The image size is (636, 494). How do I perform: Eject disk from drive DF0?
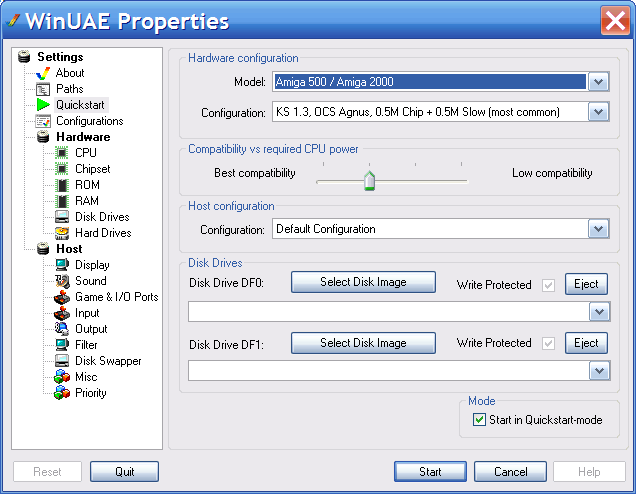pyautogui.click(x=586, y=284)
